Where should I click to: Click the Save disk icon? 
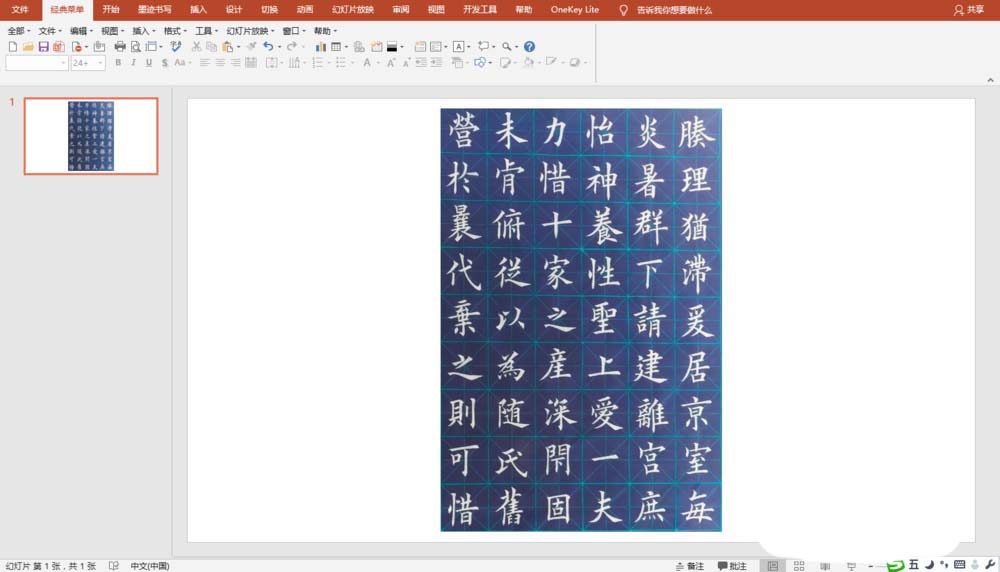point(43,47)
